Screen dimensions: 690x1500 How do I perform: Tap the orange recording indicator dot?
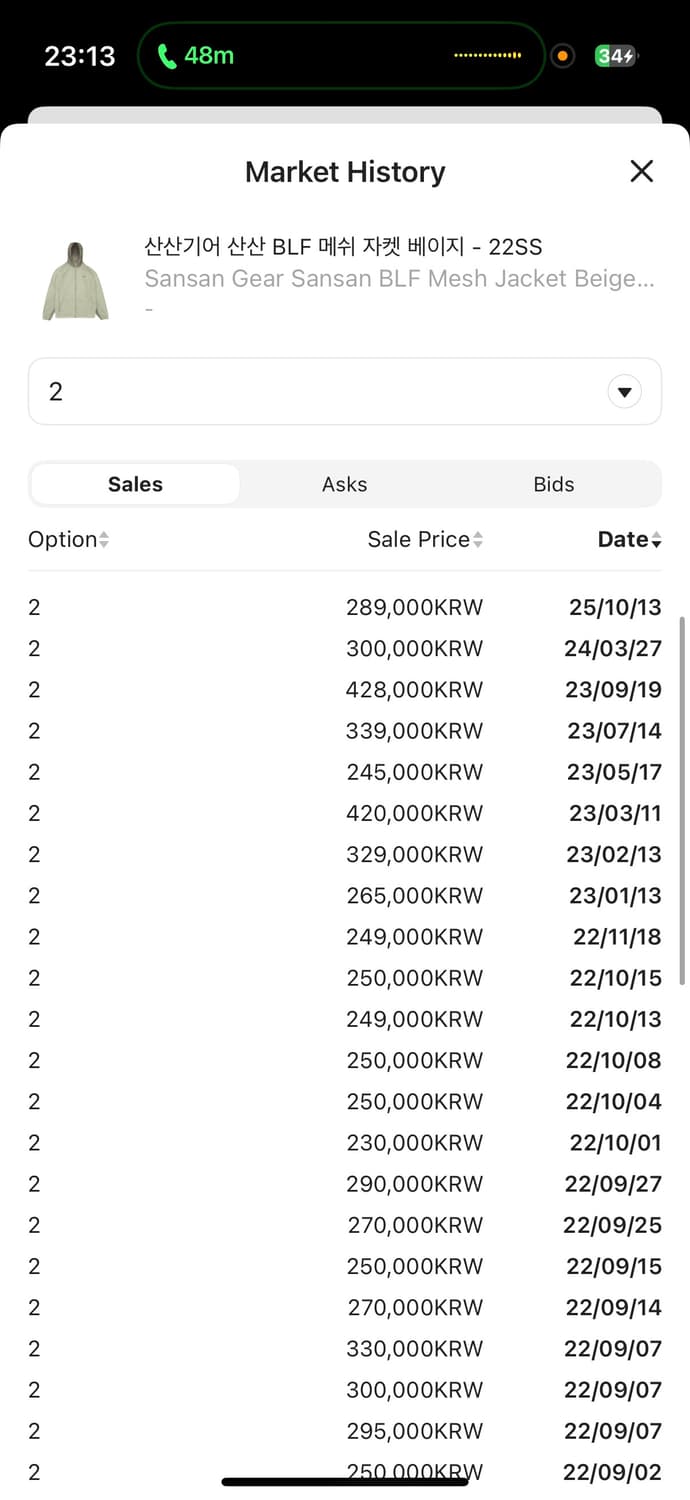click(563, 56)
